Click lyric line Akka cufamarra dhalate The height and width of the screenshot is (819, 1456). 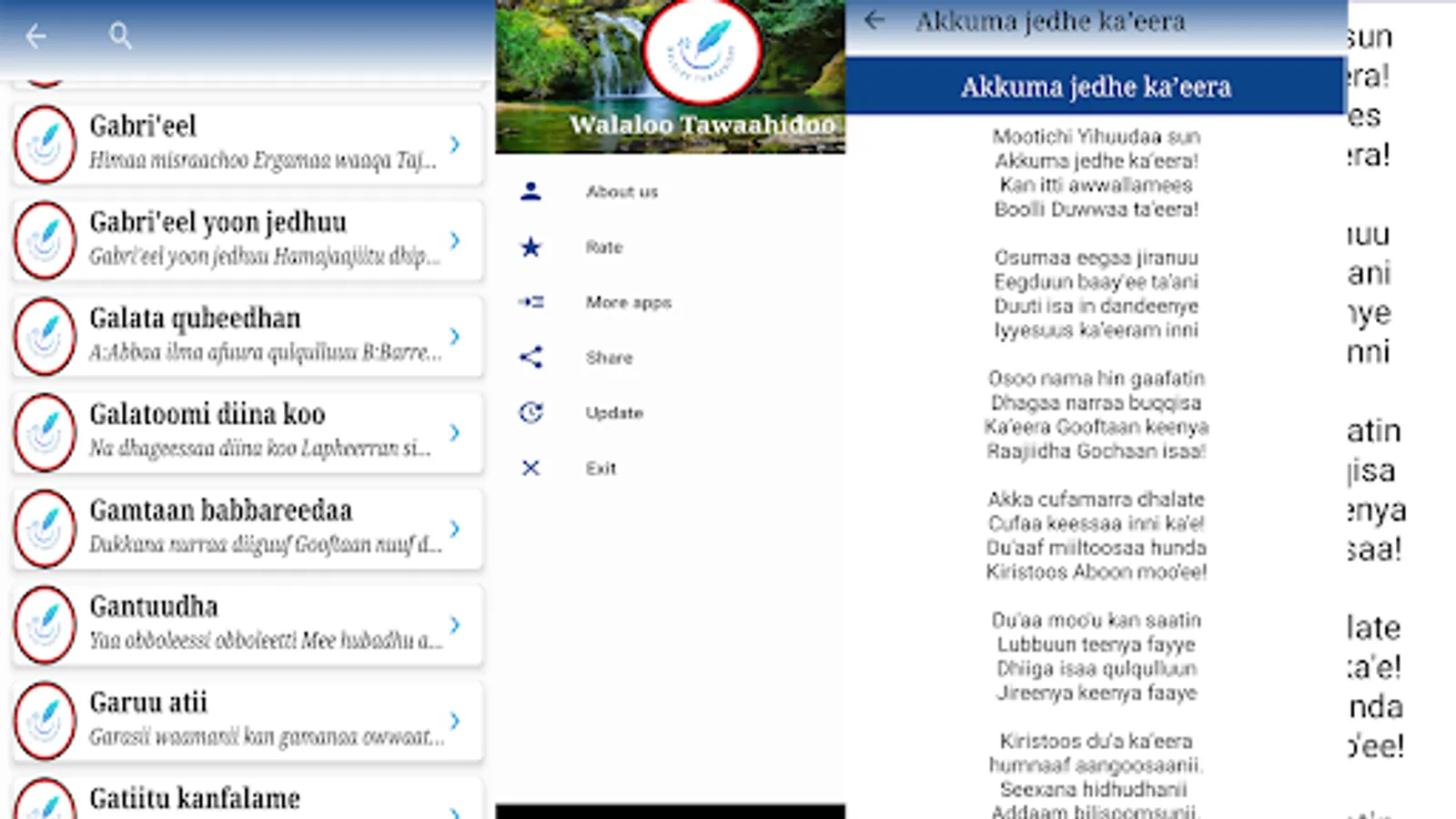point(1097,500)
